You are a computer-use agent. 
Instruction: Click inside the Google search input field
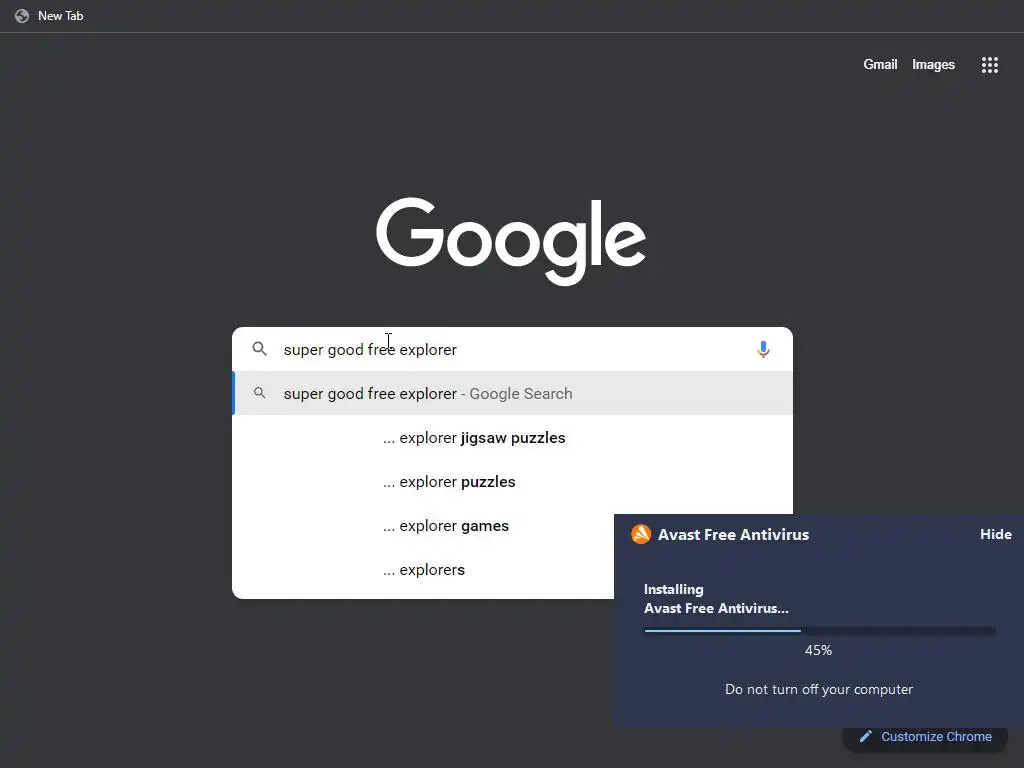[x=513, y=349]
